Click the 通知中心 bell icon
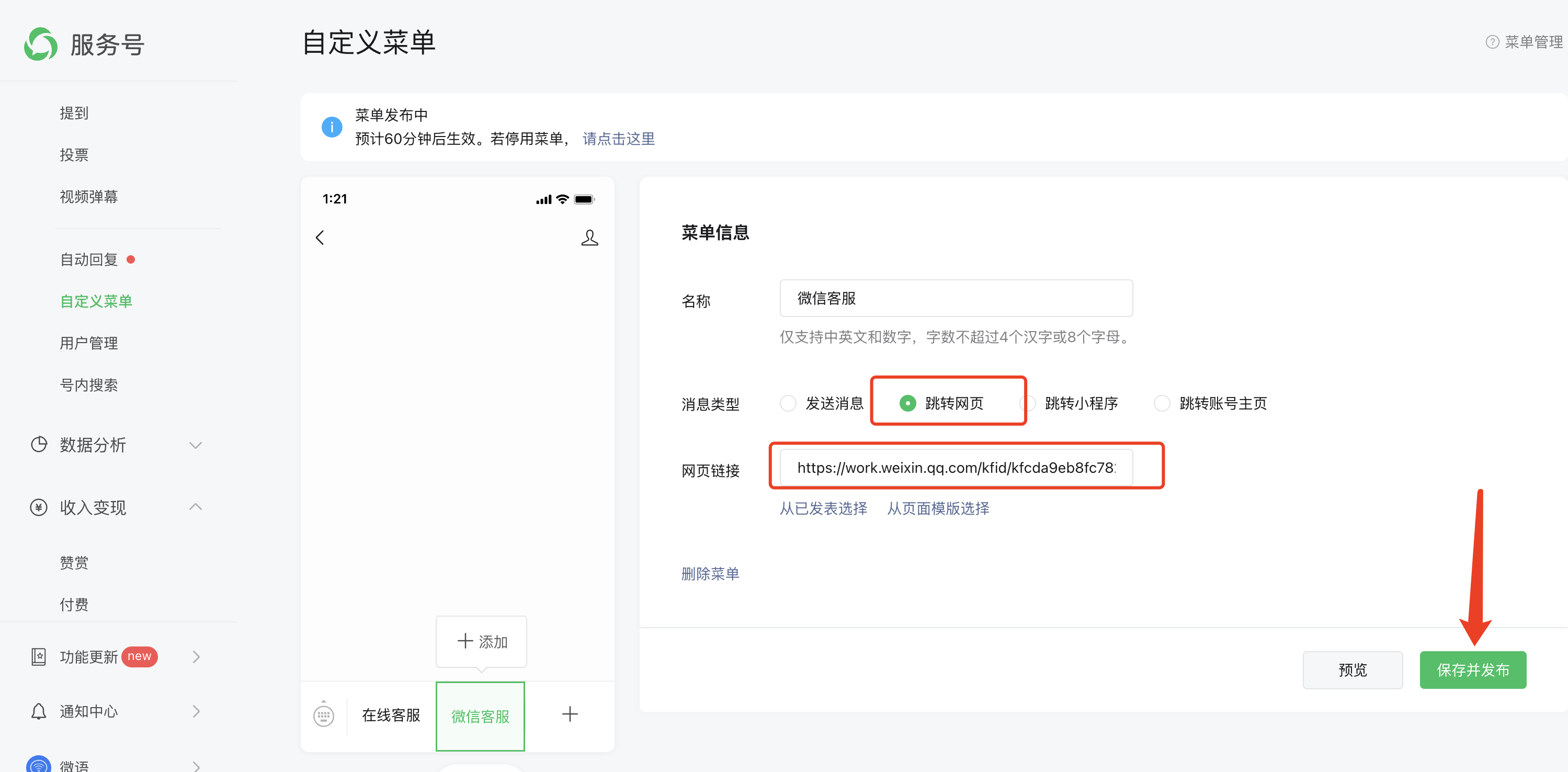This screenshot has height=772, width=1568. point(39,711)
